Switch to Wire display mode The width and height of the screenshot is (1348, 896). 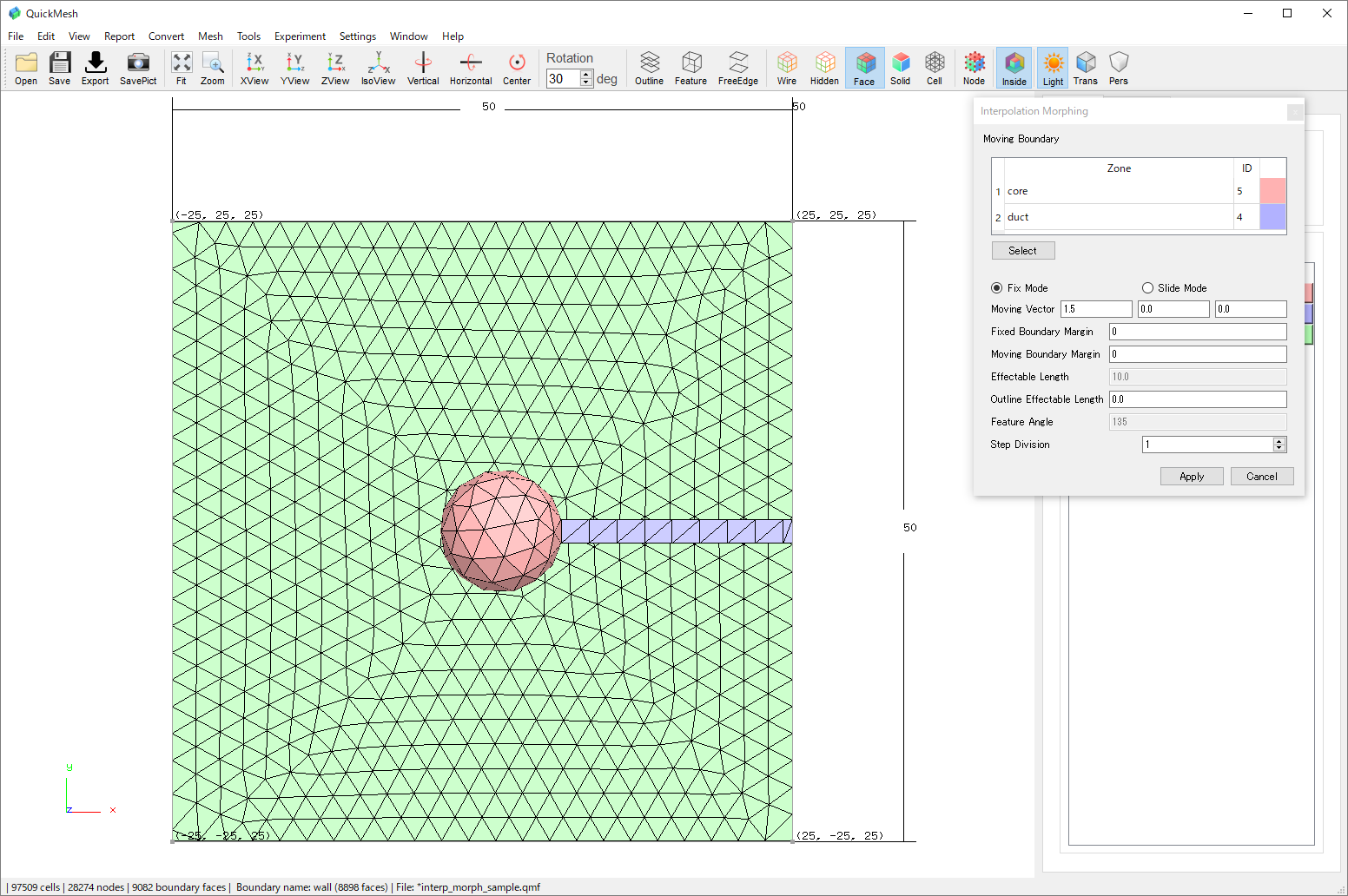tap(786, 68)
